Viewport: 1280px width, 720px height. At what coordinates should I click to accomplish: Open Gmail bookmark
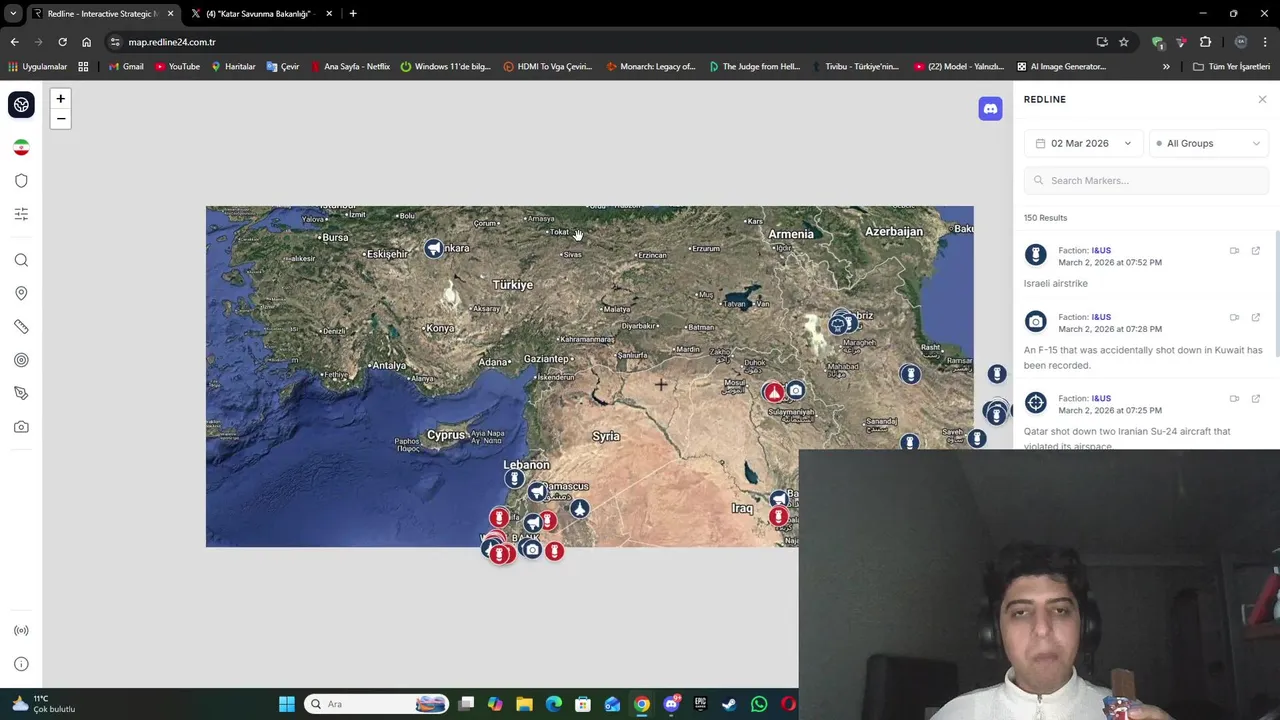126,67
